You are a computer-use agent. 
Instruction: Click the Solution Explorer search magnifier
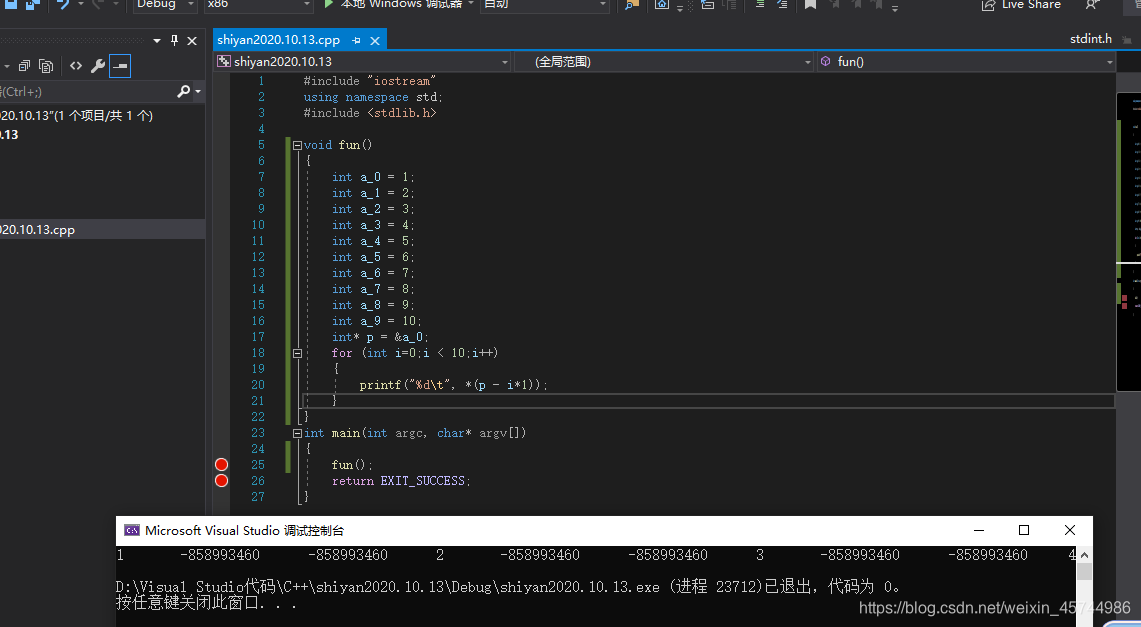pyautogui.click(x=183, y=91)
